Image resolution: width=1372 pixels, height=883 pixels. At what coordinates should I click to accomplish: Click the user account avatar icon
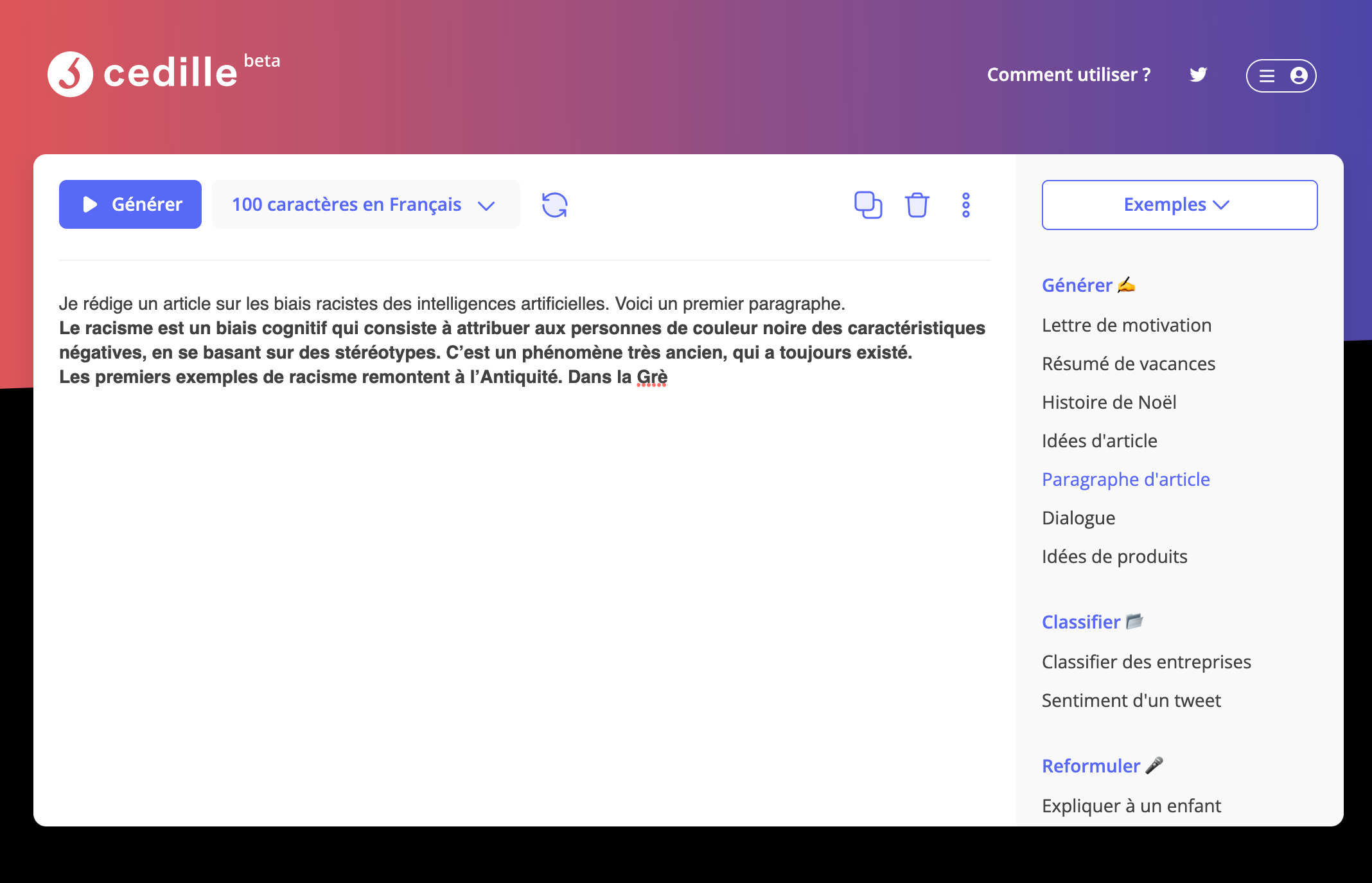pyautogui.click(x=1299, y=76)
